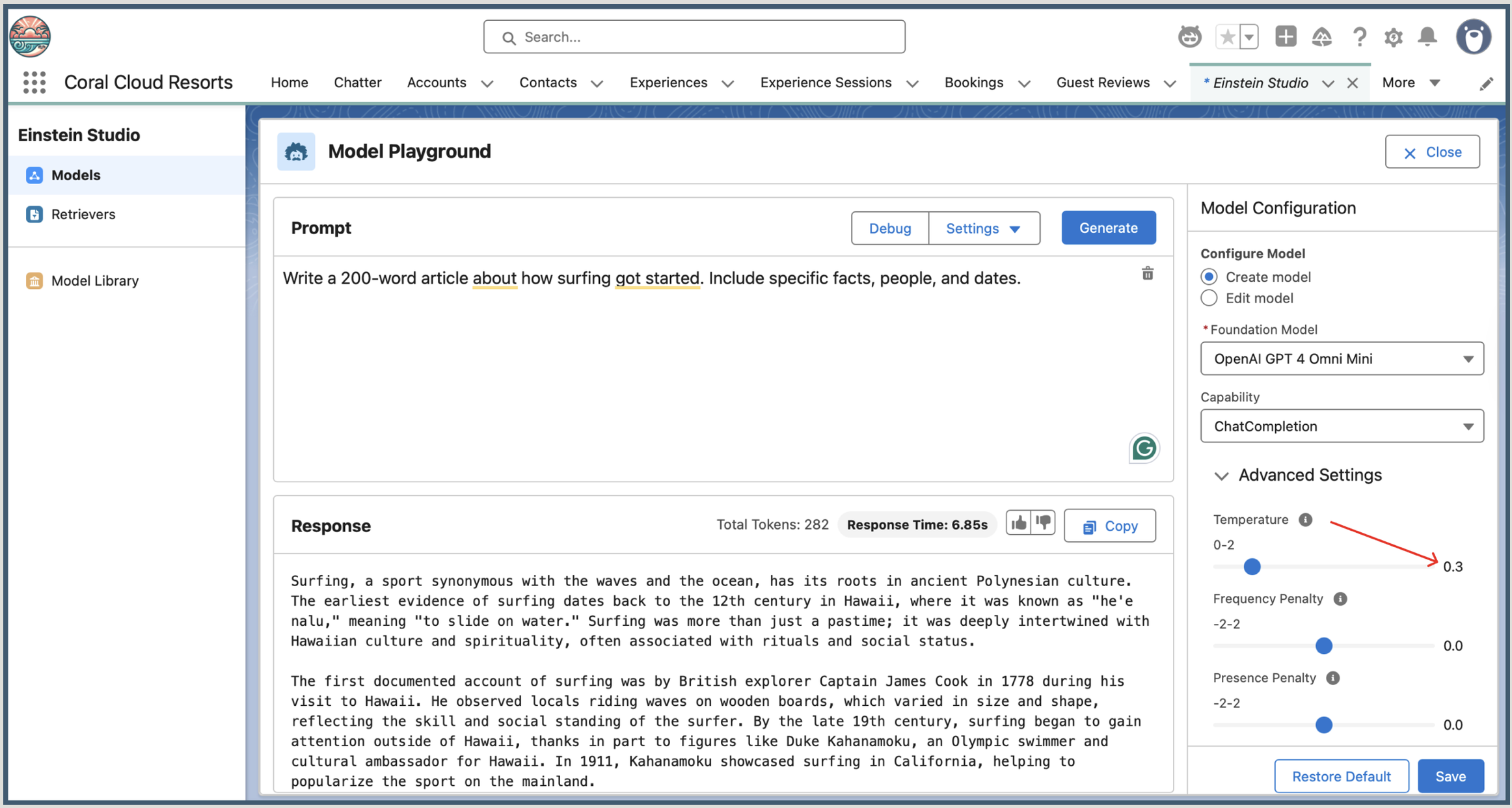Open the Settings dropdown in Prompt
1512x808 pixels.
(x=984, y=228)
